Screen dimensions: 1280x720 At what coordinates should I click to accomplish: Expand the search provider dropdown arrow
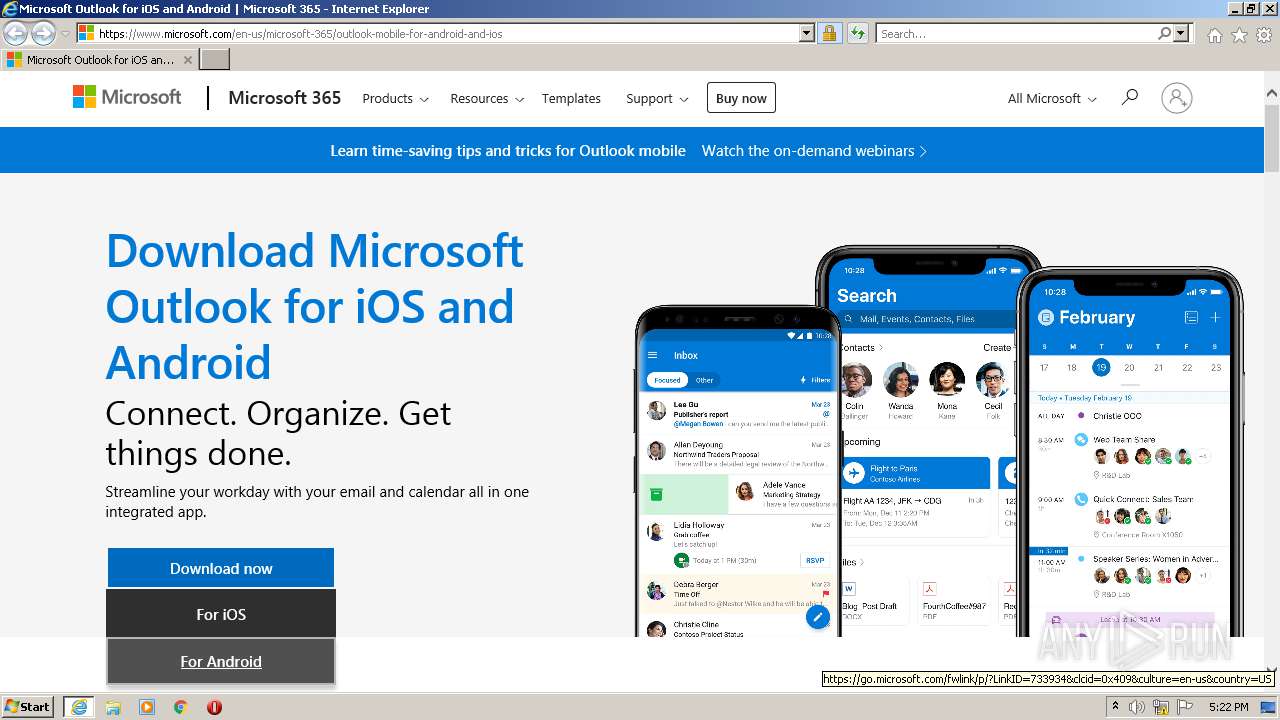[x=1181, y=33]
